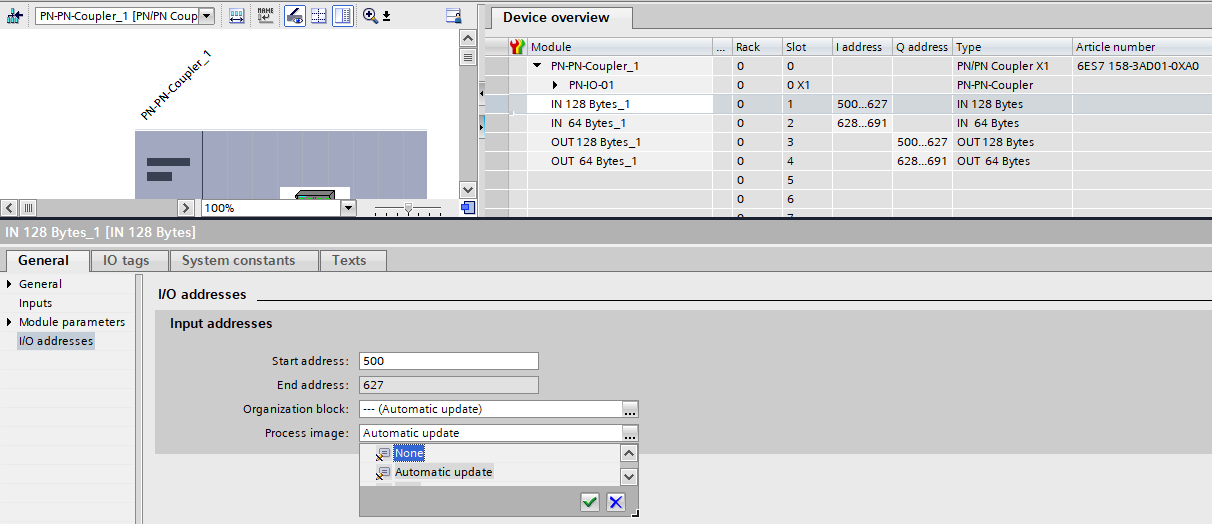Choose None in the process image list
The height and width of the screenshot is (524, 1212).
(x=409, y=453)
